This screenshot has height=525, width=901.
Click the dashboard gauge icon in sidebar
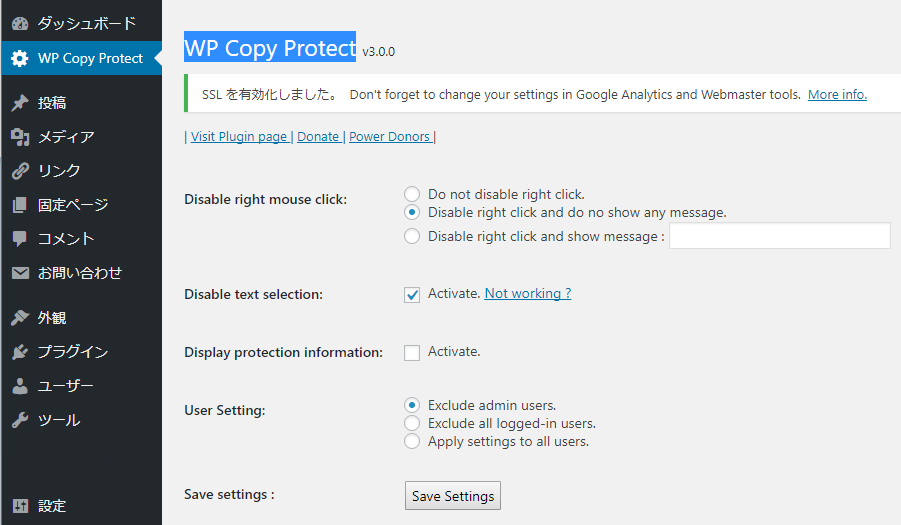20,23
